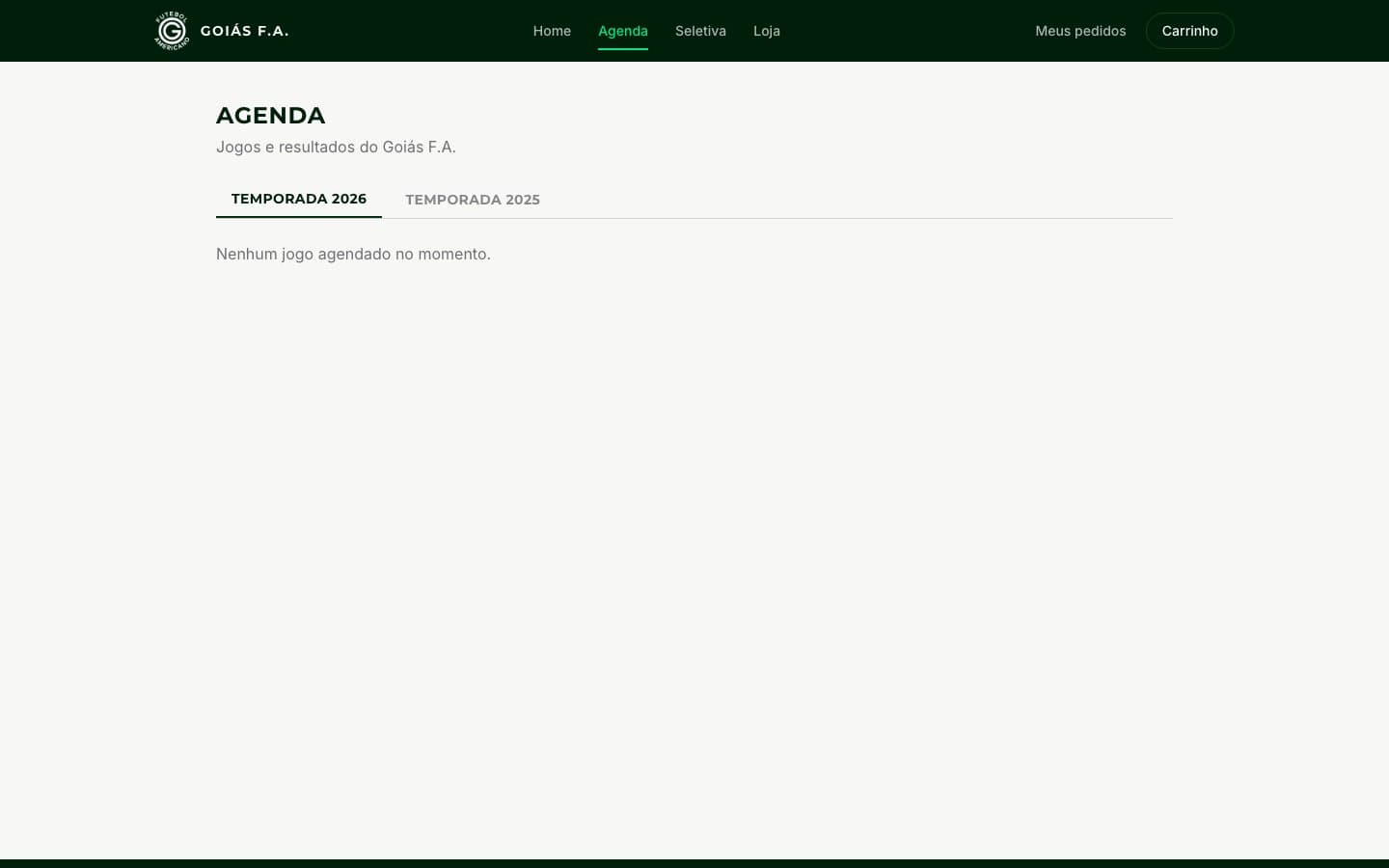Click the AGENDA page heading
1389x868 pixels.
pos(271,116)
